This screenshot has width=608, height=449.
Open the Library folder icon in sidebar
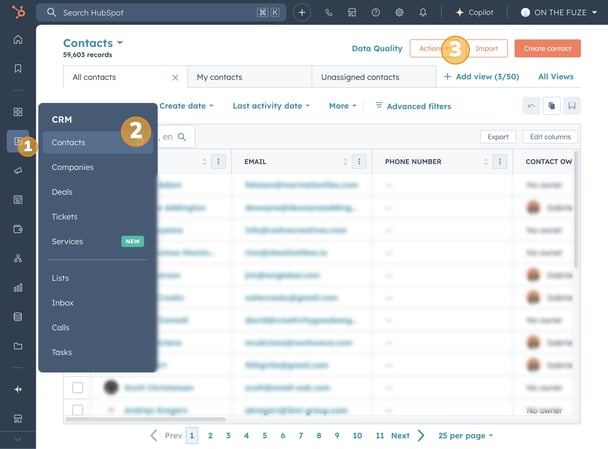coord(18,346)
